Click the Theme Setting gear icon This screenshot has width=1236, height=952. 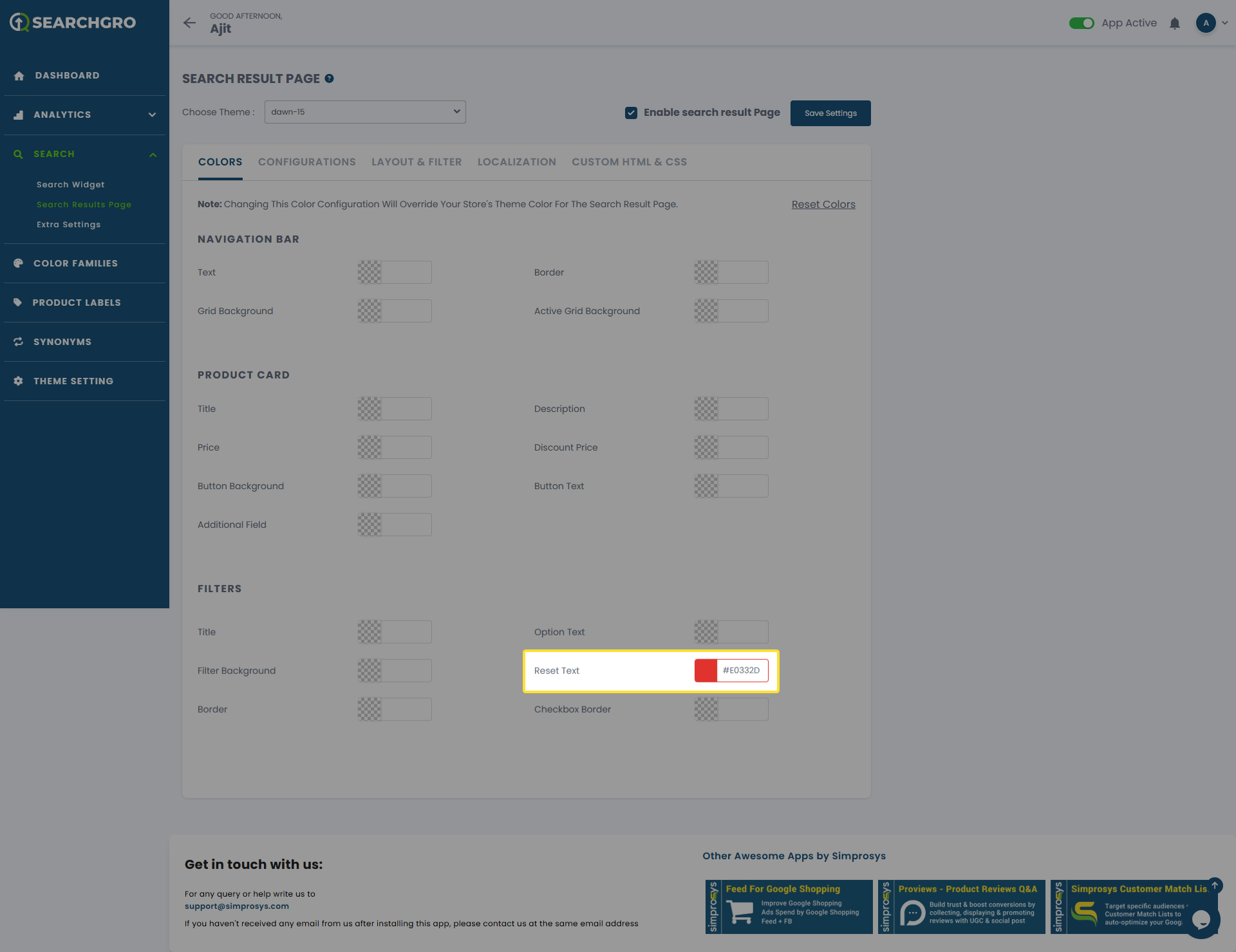(x=18, y=381)
